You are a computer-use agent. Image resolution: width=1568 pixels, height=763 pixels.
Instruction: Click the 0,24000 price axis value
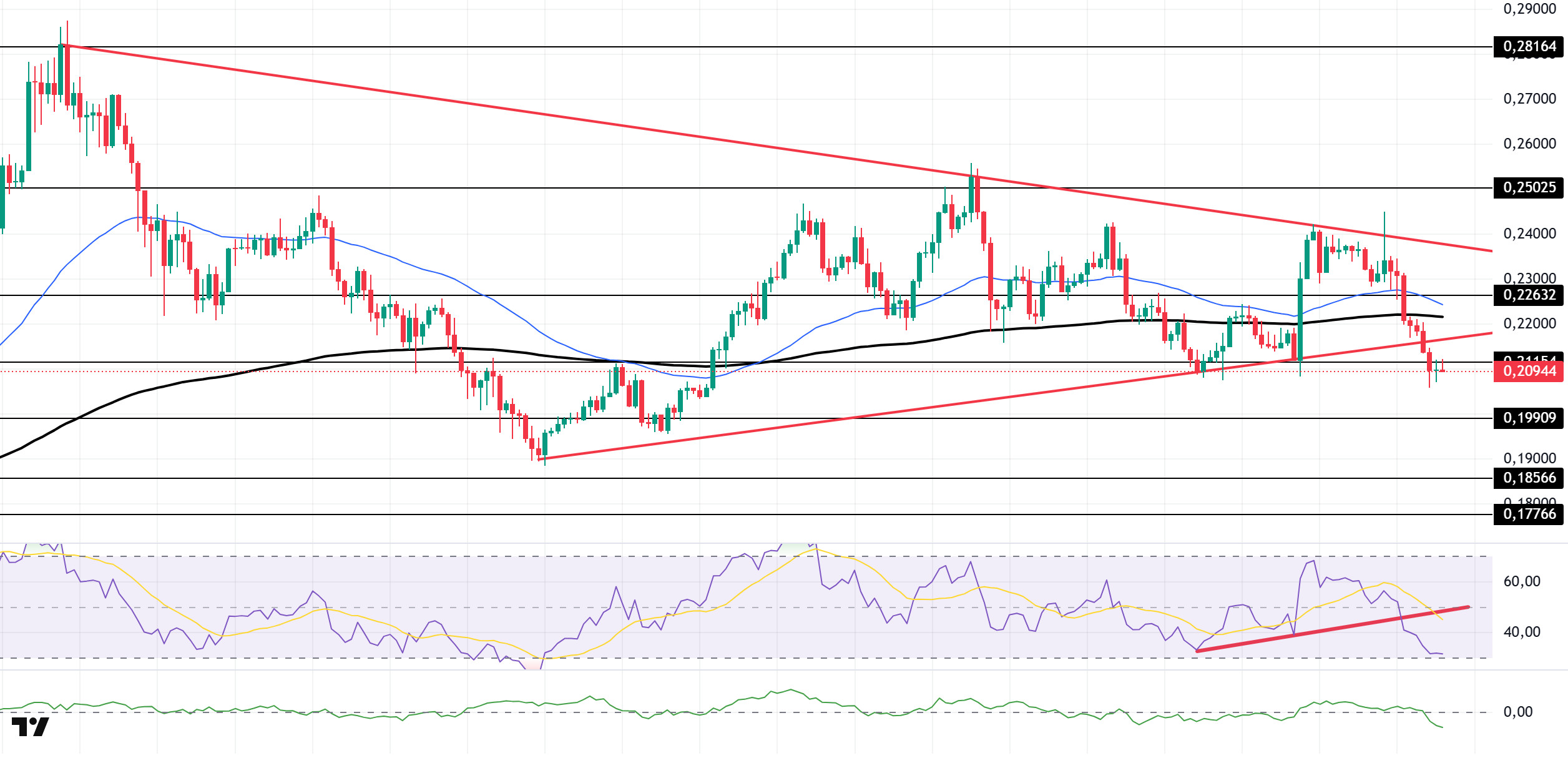point(1529,234)
